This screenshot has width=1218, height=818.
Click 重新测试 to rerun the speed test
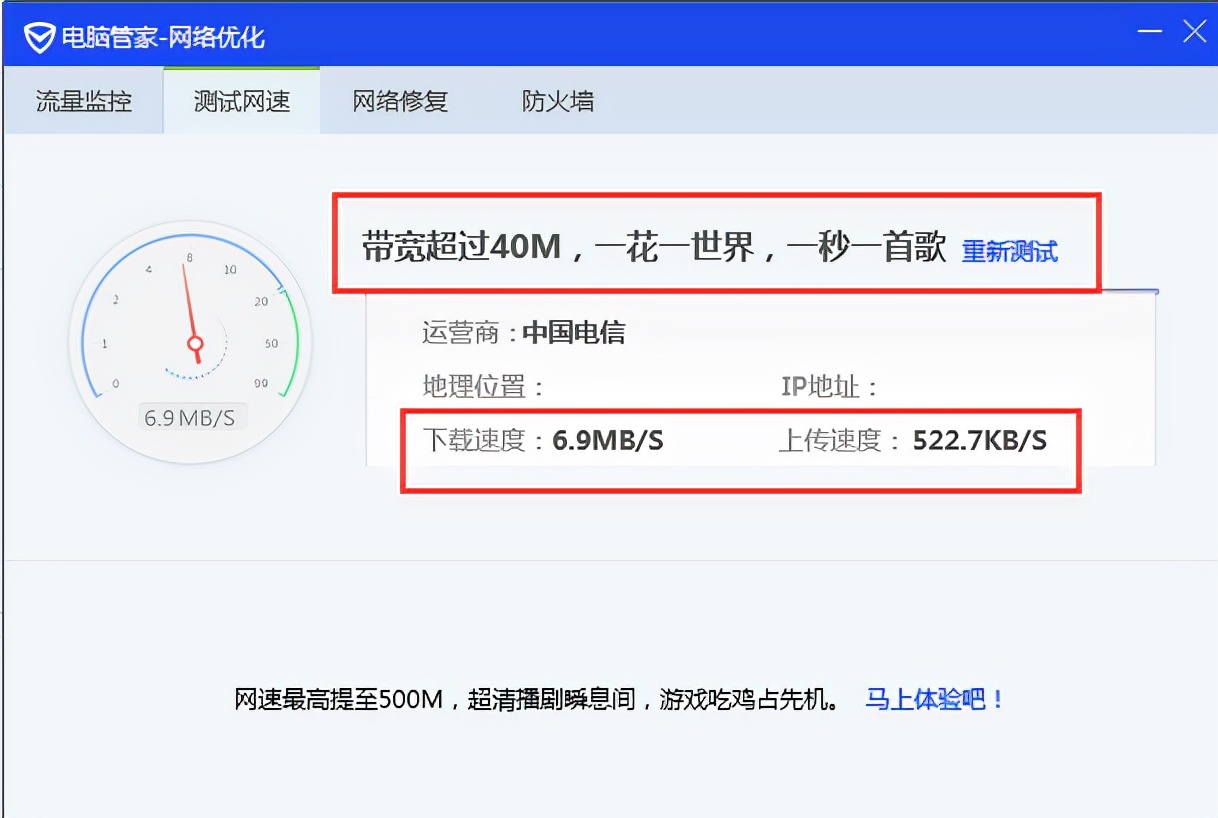tap(1010, 252)
